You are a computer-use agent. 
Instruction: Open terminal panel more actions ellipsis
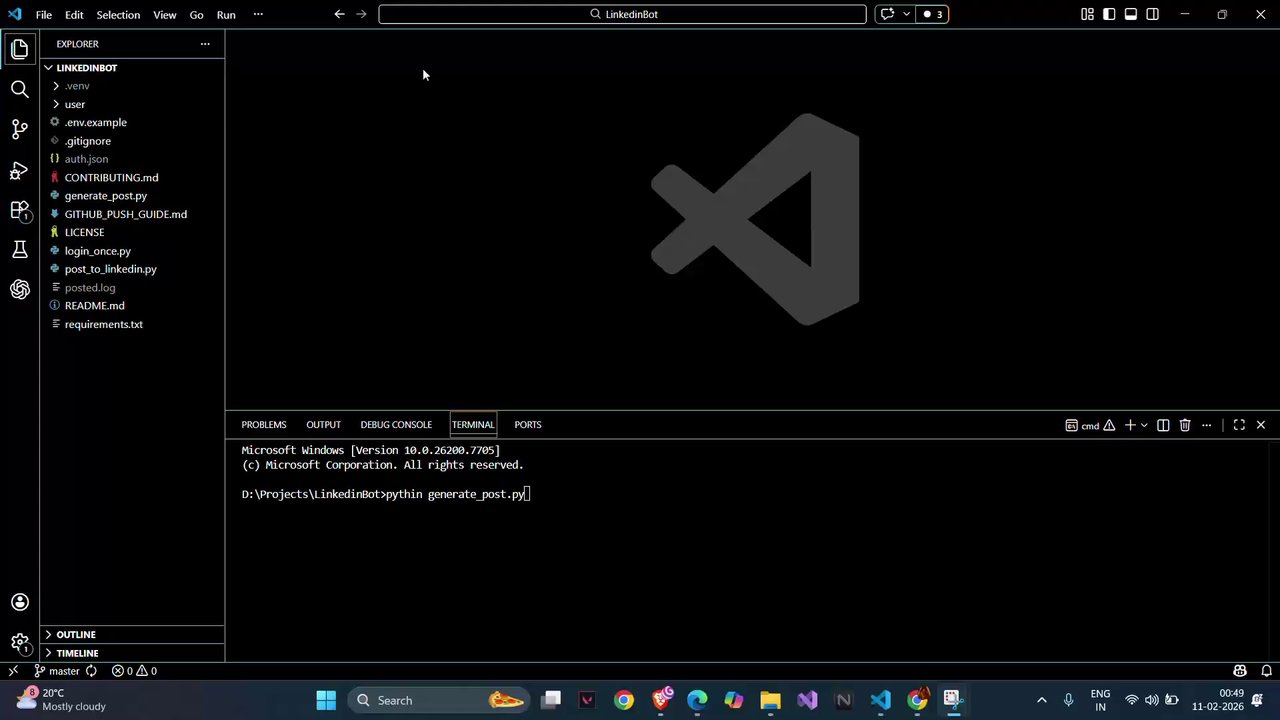[1207, 425]
